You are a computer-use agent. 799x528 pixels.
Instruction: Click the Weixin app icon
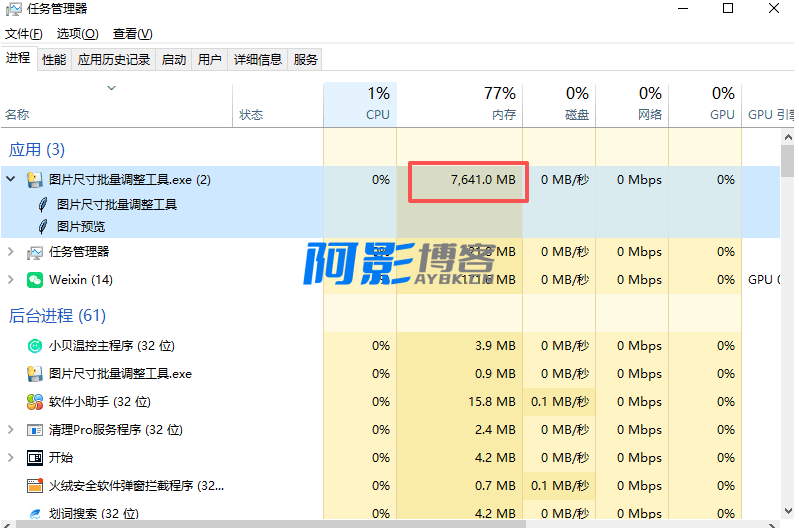[35, 280]
